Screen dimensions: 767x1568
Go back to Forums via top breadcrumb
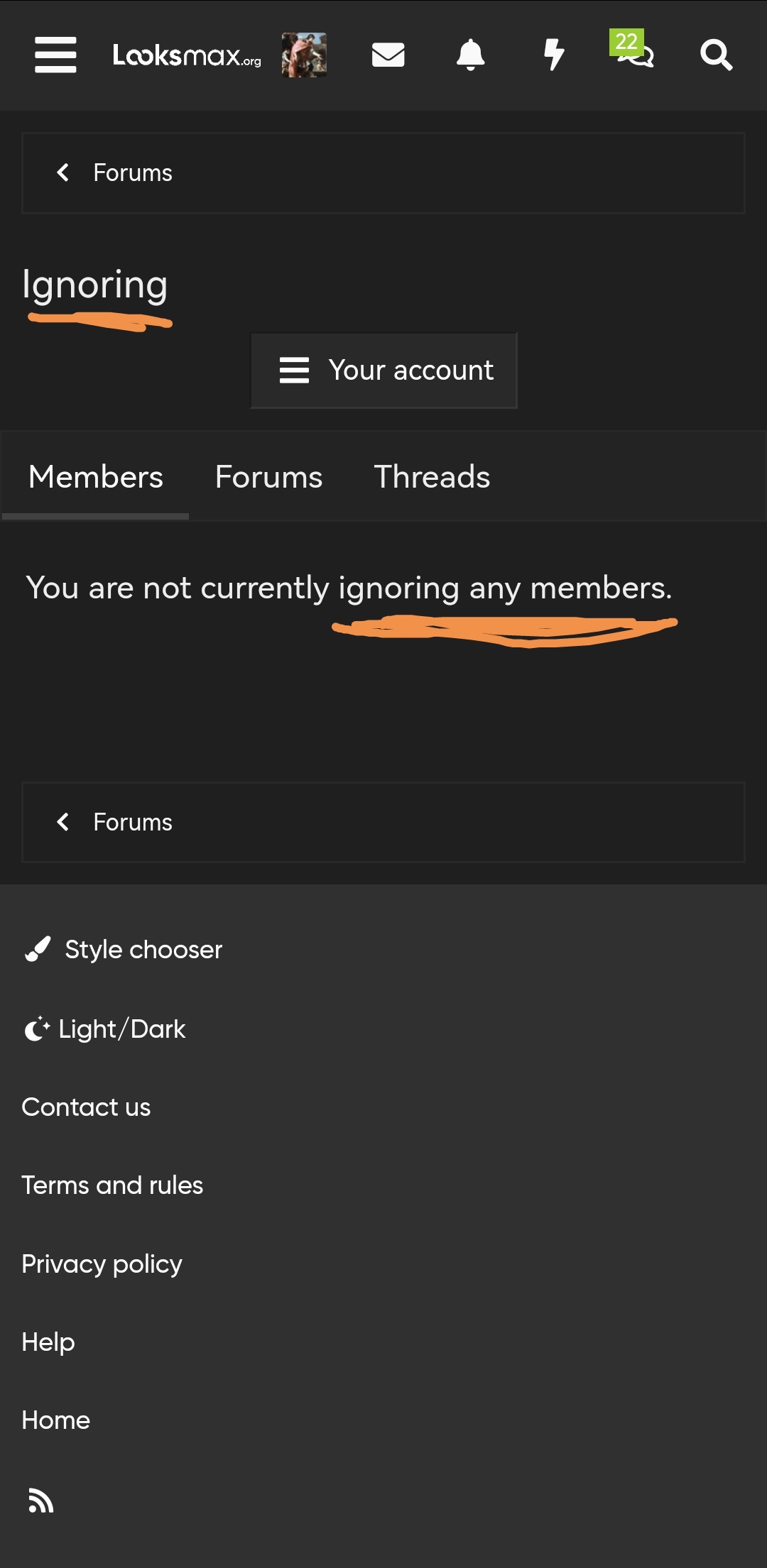132,172
